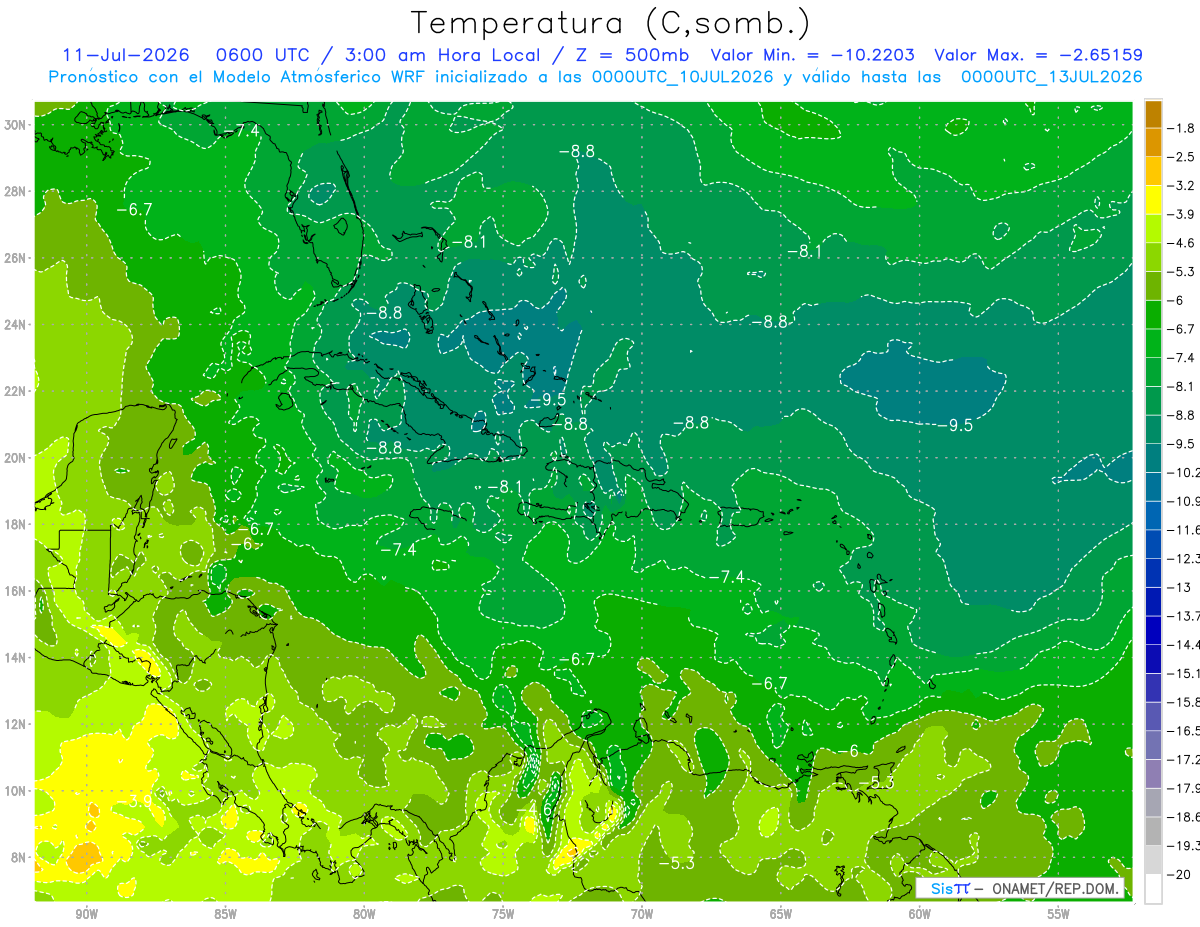Click the '75W' longitude axis label
1200x927 pixels.
(503, 914)
